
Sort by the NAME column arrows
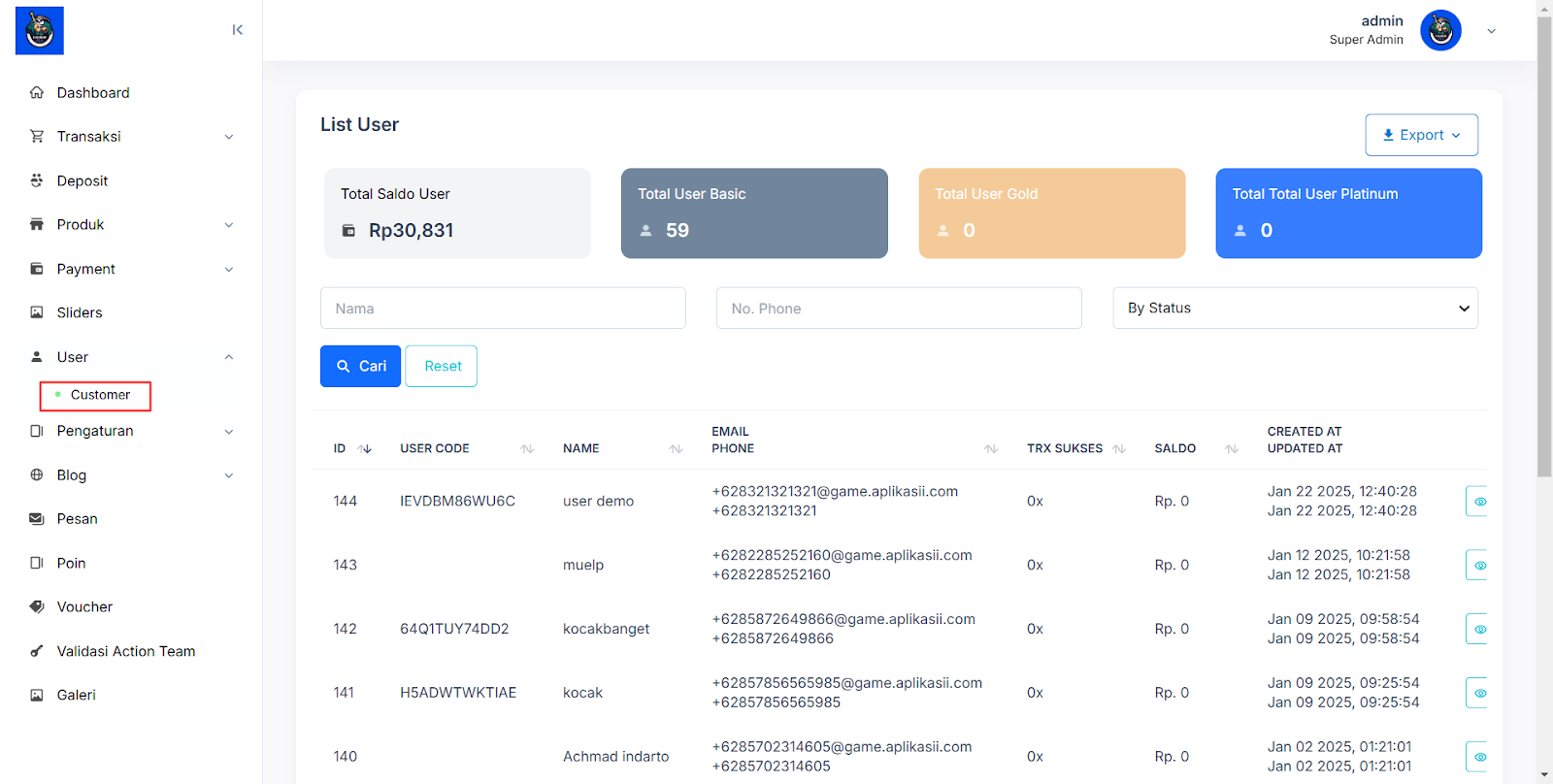click(676, 448)
